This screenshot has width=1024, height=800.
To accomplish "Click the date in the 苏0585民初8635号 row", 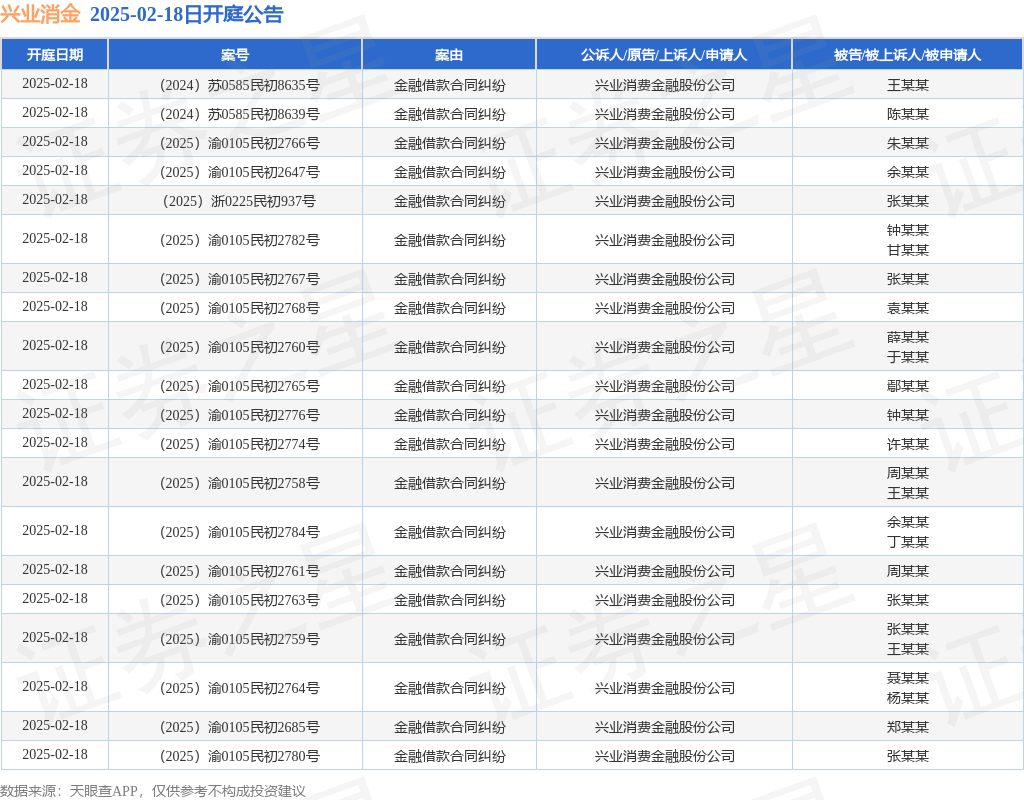I will (55, 84).
